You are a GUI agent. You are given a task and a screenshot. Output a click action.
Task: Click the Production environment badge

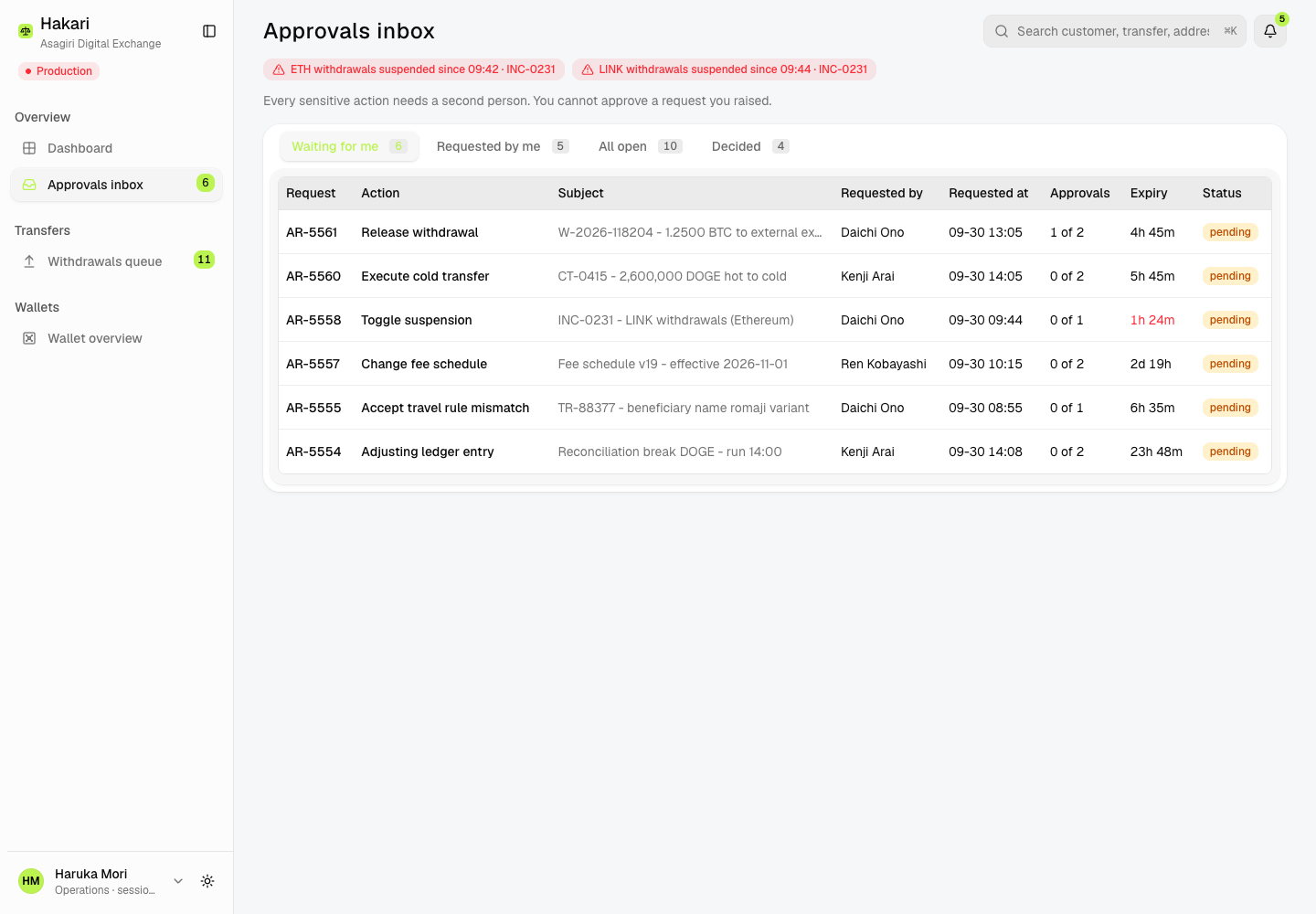58,71
